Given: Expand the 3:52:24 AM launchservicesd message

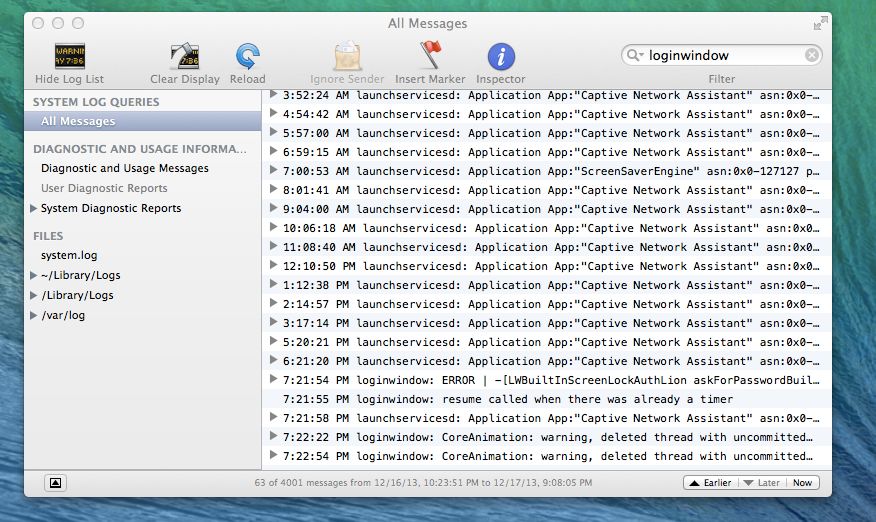Looking at the screenshot, I should click(273, 94).
